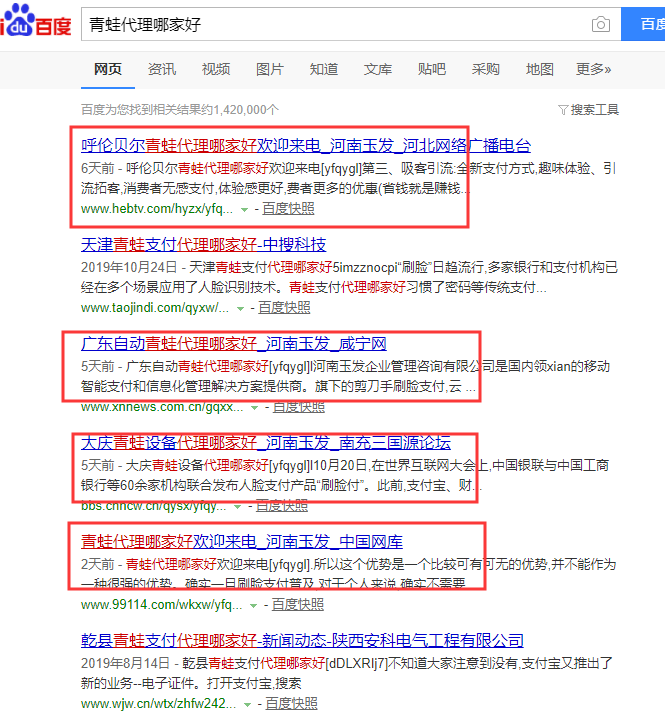This screenshot has height=721, width=665.
Task: Switch to the 图片 tab
Action: 269,69
